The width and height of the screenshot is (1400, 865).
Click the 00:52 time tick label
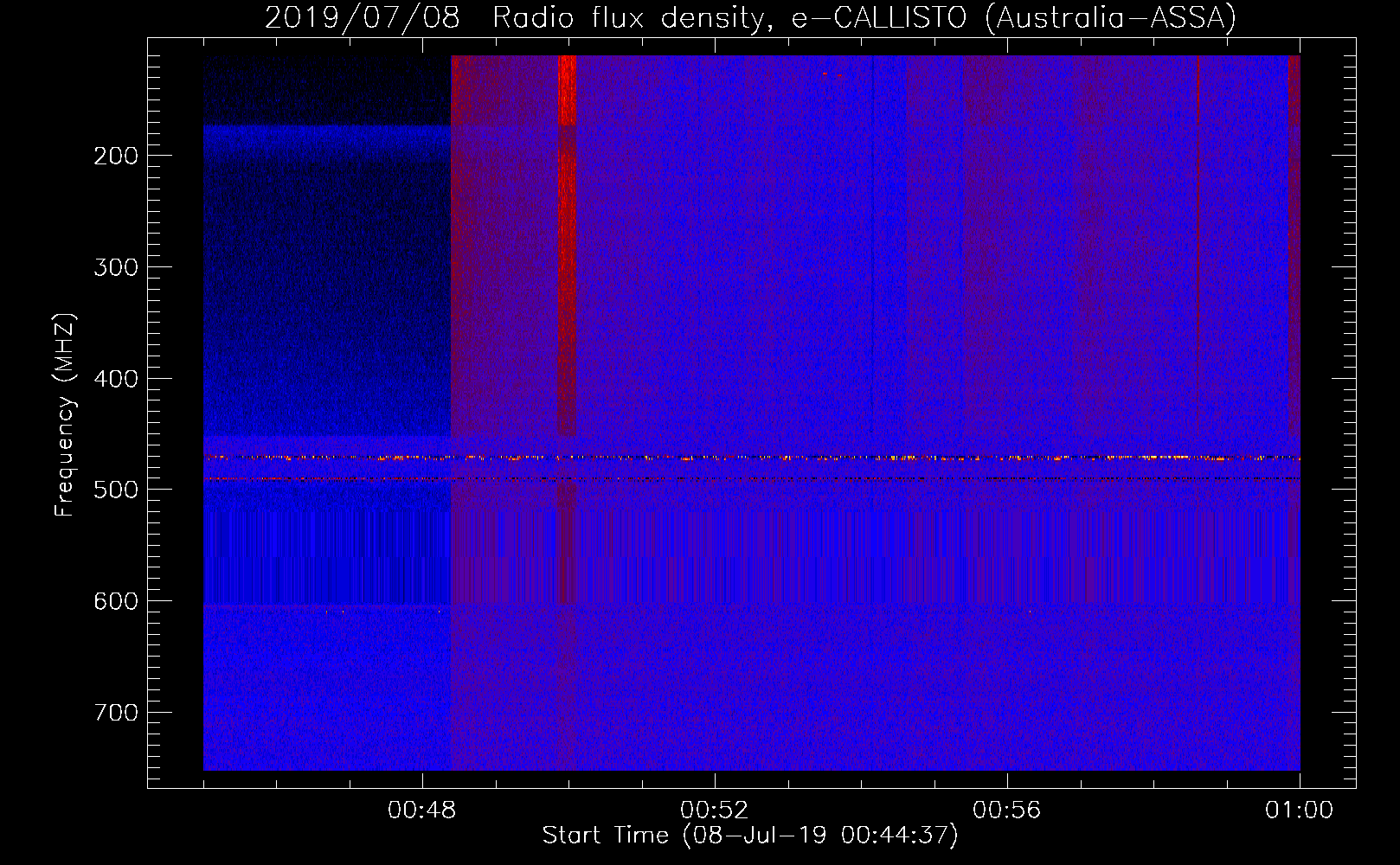tap(715, 811)
